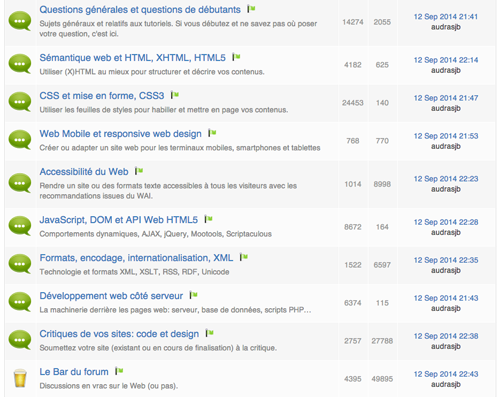Click the bubble icon for JavaScript, DOM forum
Viewport: 500px width, 397px height.
[x=20, y=226]
